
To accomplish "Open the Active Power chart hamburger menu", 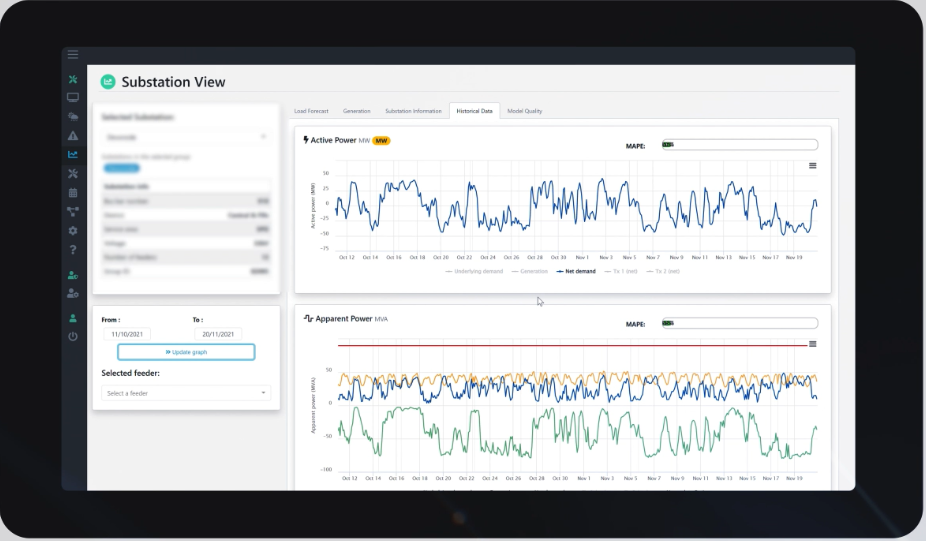I will [813, 166].
